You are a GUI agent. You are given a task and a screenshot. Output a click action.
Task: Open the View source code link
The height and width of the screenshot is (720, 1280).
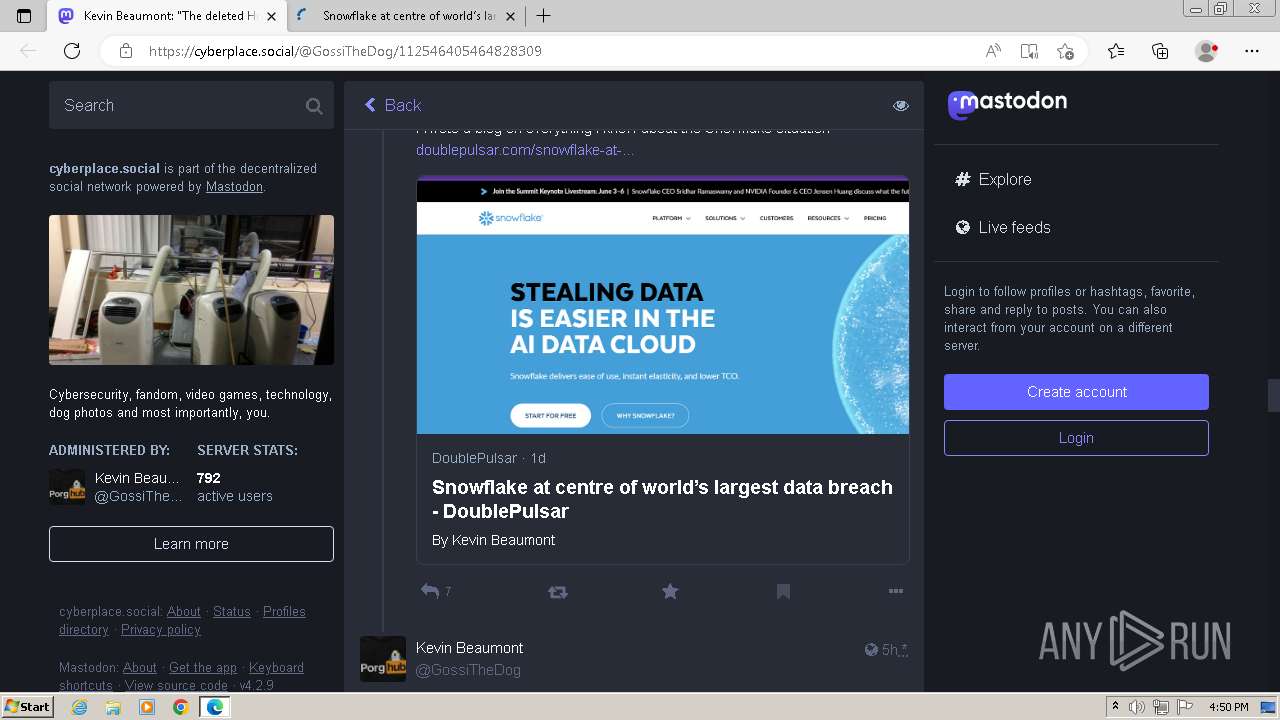(176, 686)
